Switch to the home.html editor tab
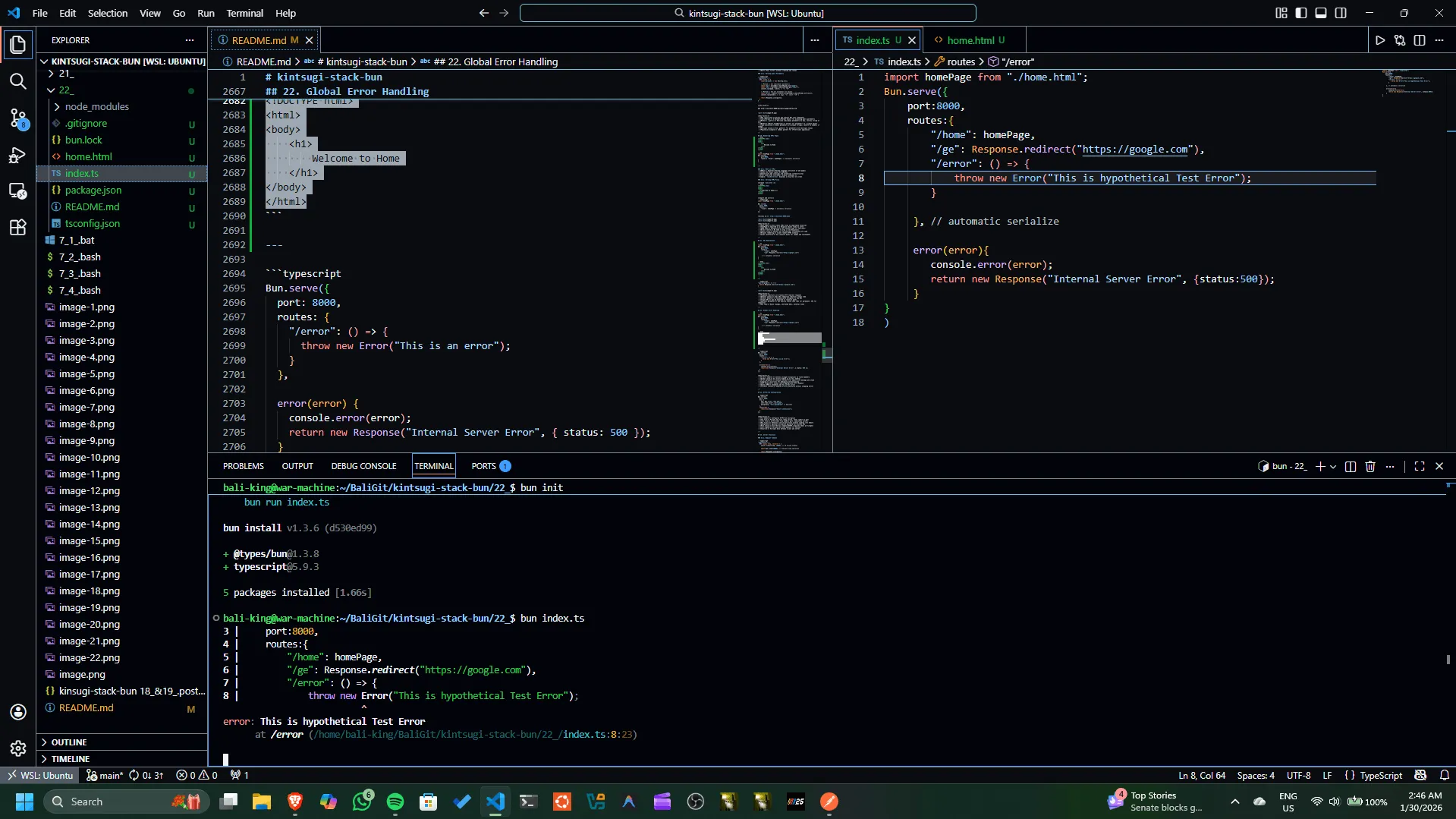Viewport: 1456px width, 819px height. [970, 40]
